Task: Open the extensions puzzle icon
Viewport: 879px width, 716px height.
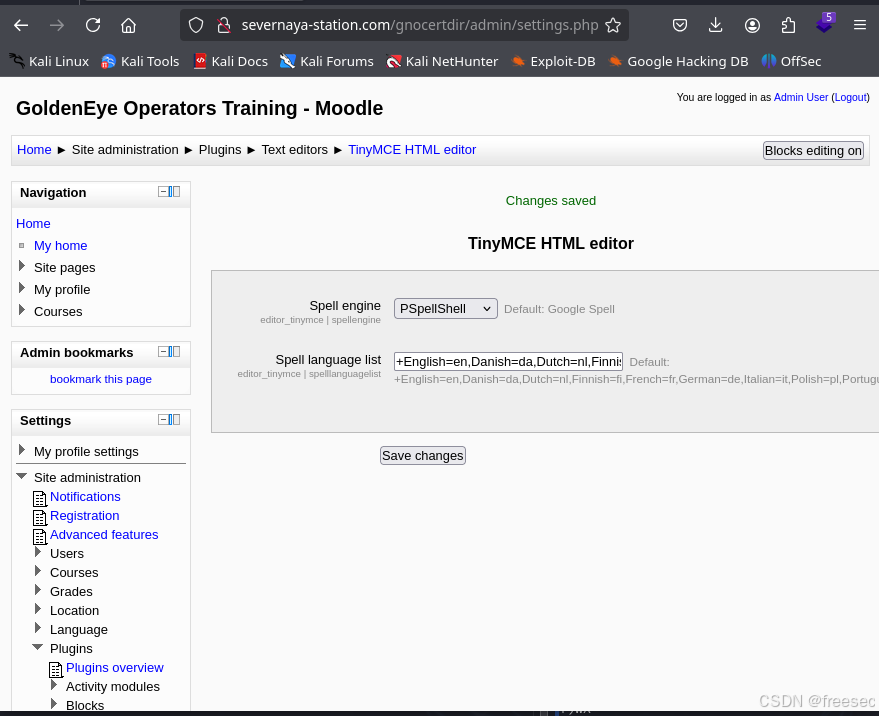Action: click(x=788, y=25)
